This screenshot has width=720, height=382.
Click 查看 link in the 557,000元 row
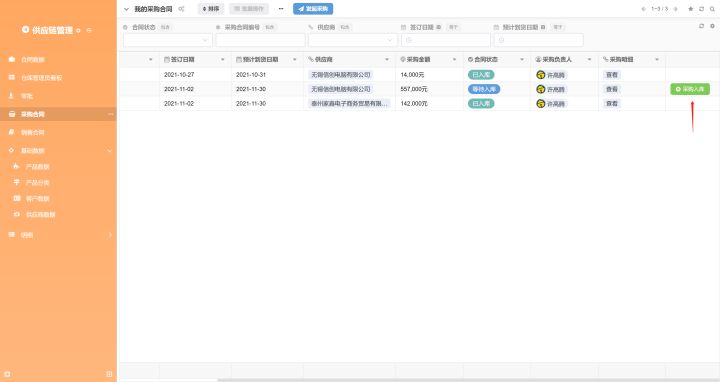(x=612, y=89)
